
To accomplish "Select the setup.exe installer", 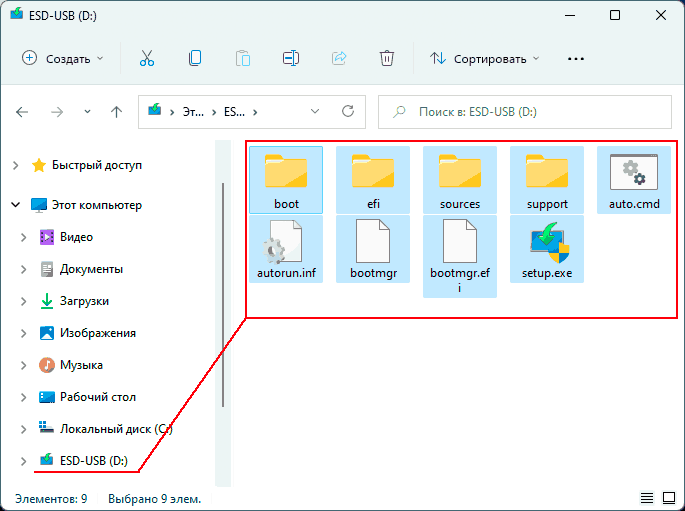I will pyautogui.click(x=547, y=249).
